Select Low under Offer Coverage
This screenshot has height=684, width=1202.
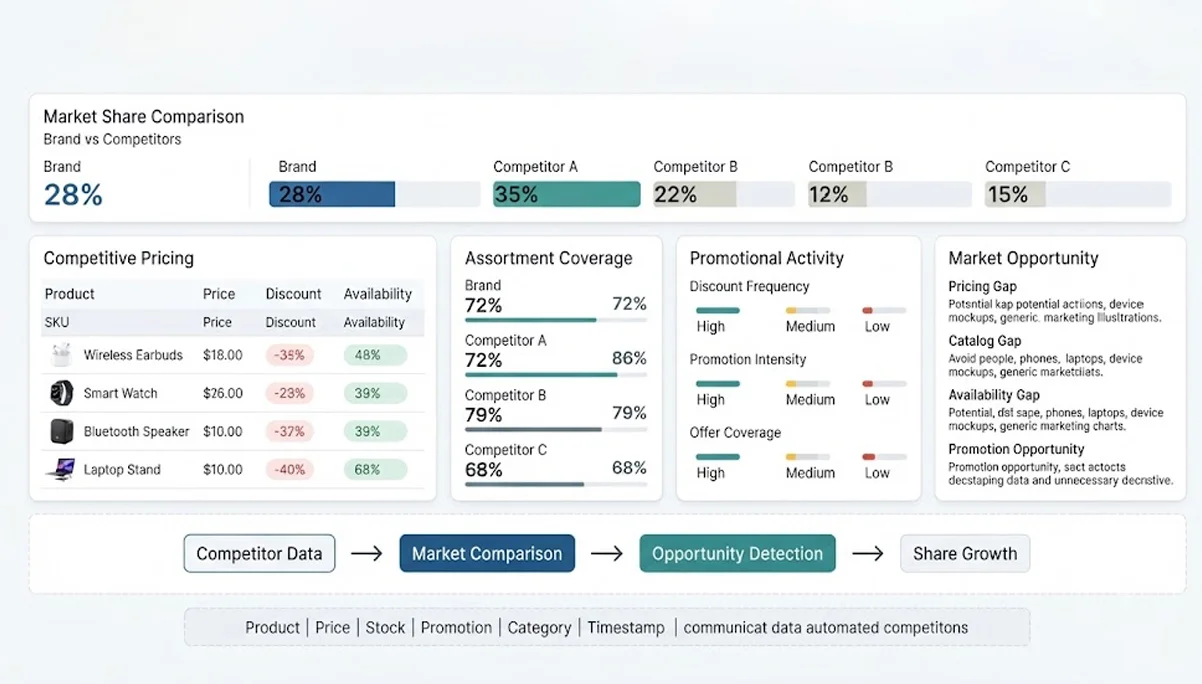877,473
